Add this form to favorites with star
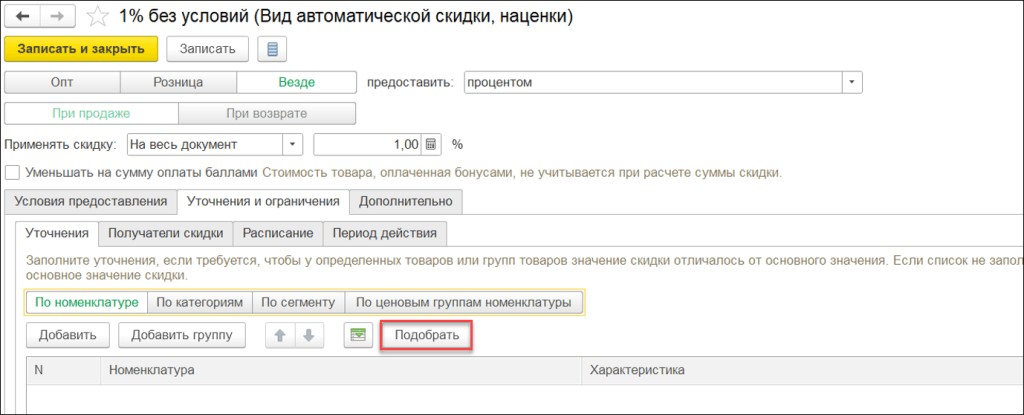Screen dimensions: 1024x415 (98, 16)
